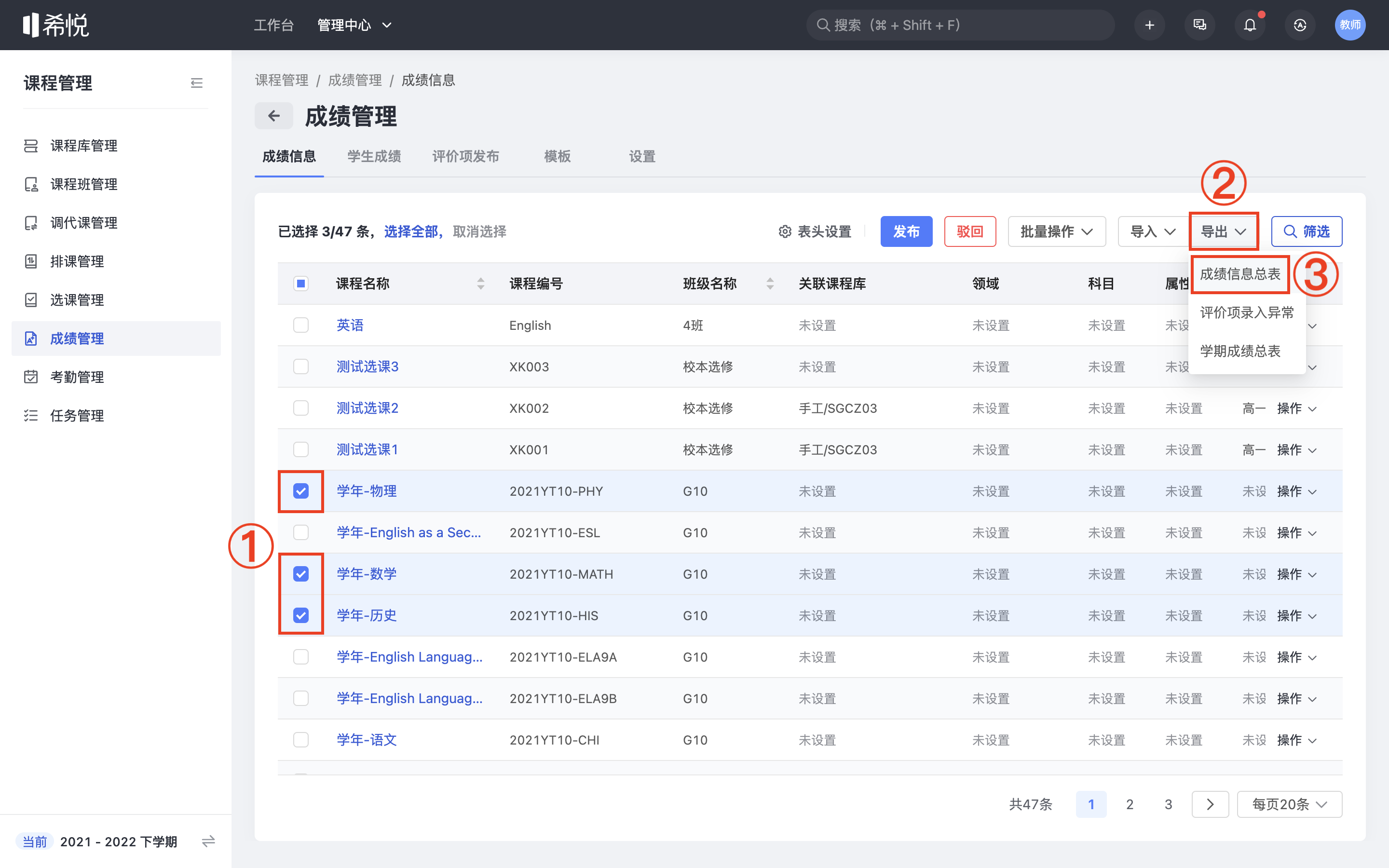Expand 操作 menu for 学年-物理 row
This screenshot has height=868, width=1389.
[1296, 491]
